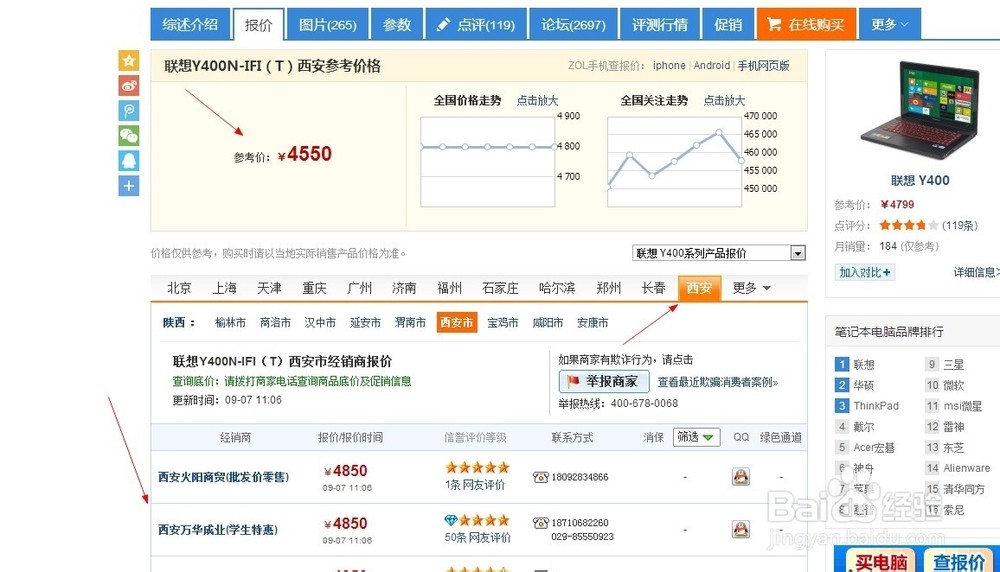Open the 论坛(2697) tab
This screenshot has width=1000, height=572.
573,24
